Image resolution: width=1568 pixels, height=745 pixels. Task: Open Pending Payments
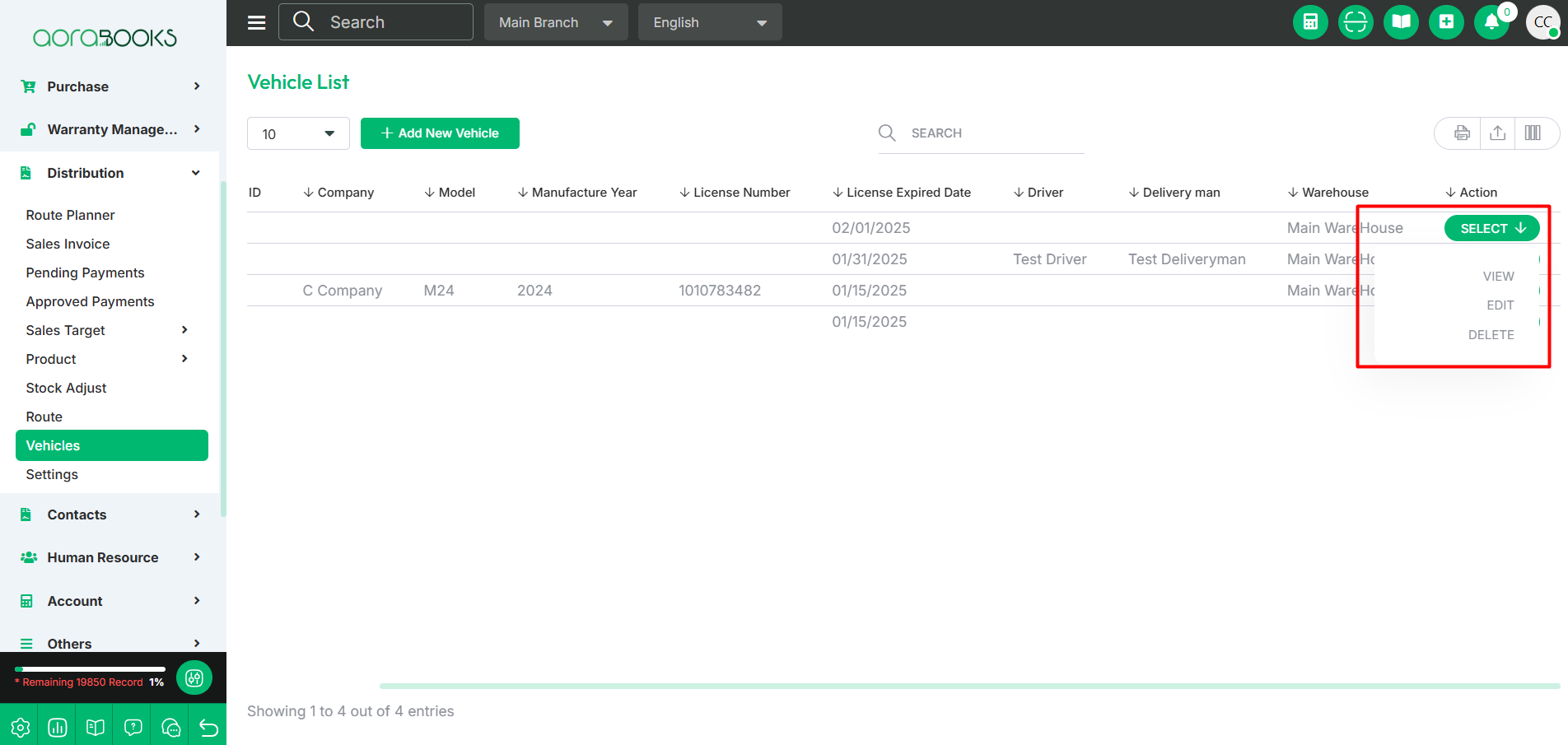[85, 272]
